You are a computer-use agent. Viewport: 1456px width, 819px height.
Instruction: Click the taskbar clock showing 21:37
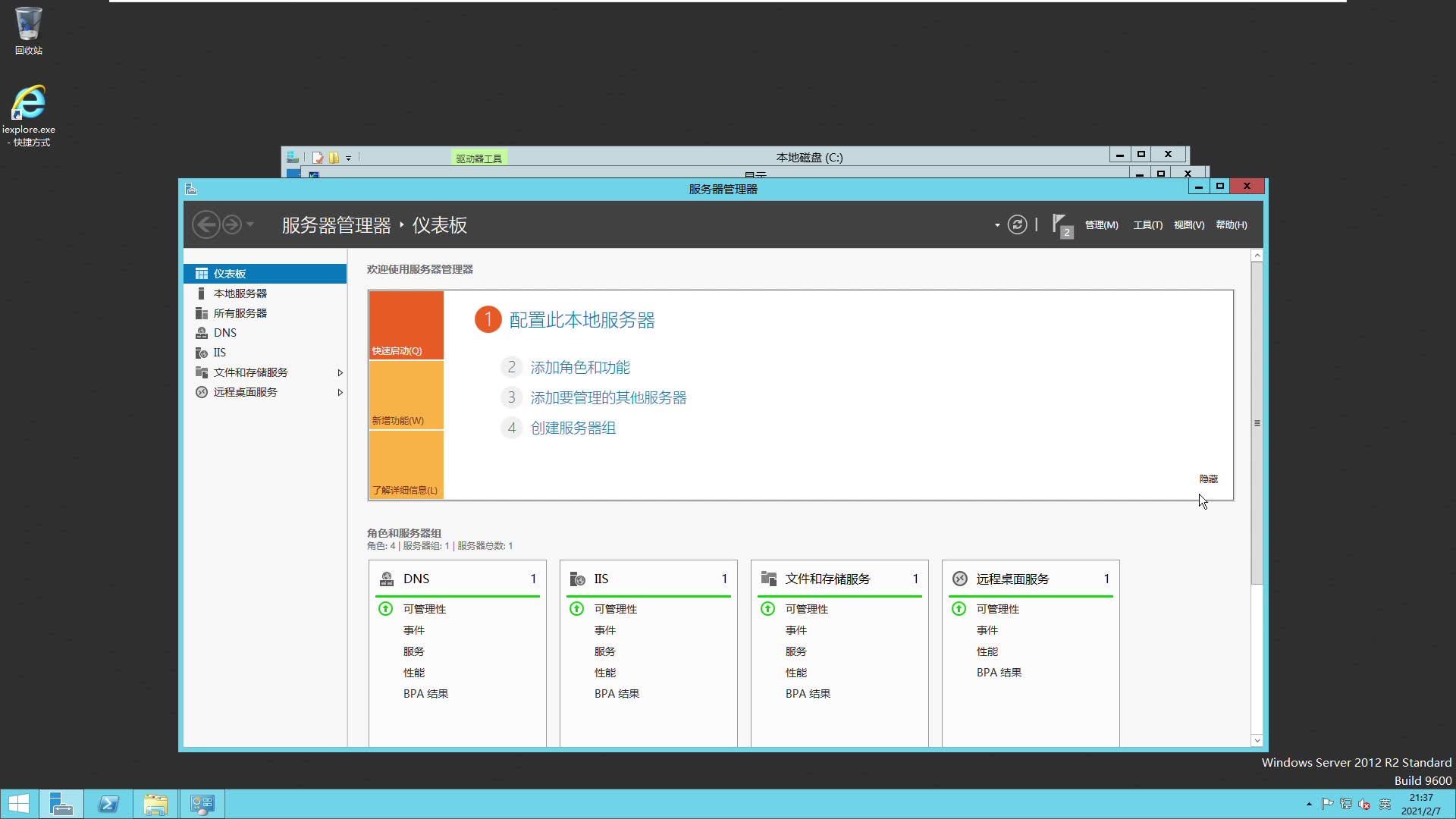click(x=1421, y=804)
